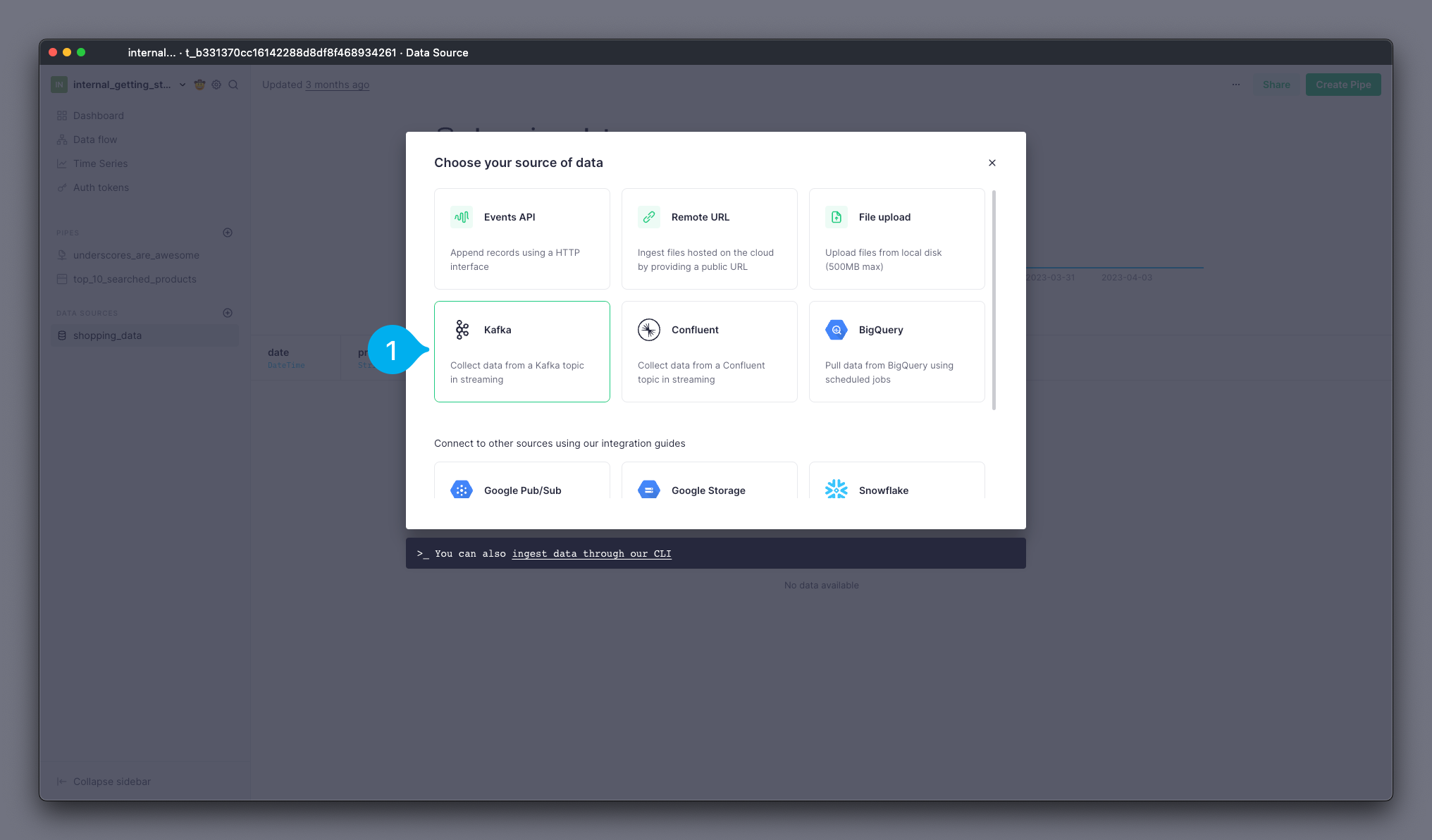
Task: Select the Kafka data source card
Action: tap(522, 352)
